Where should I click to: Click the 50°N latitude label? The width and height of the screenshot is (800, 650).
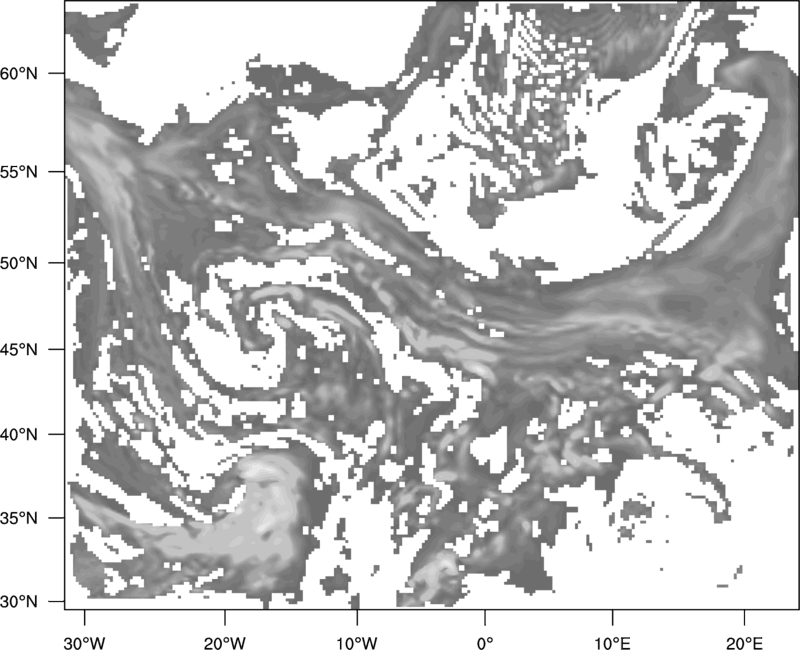pos(19,263)
